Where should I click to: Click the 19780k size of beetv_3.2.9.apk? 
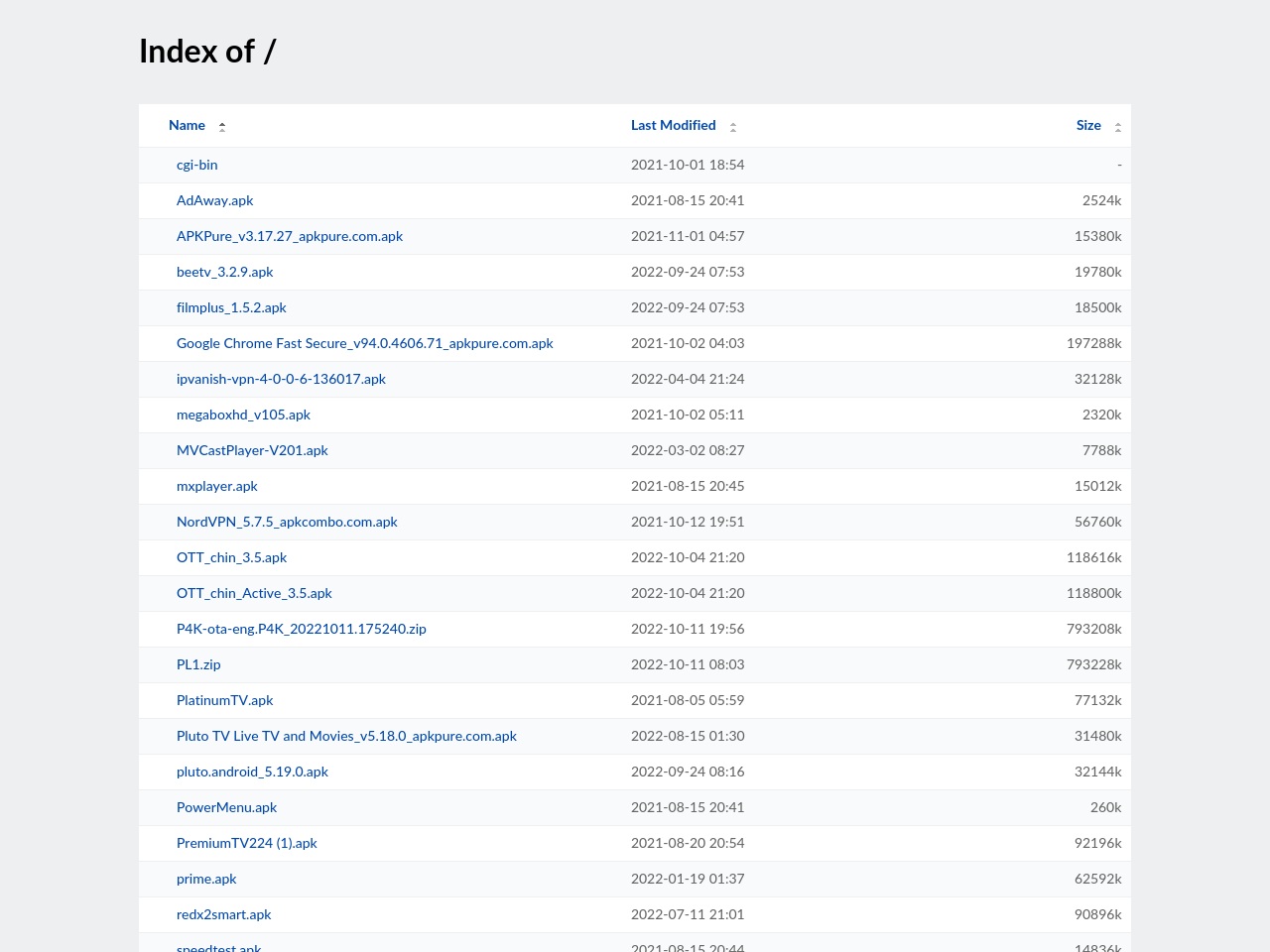coord(1097,272)
